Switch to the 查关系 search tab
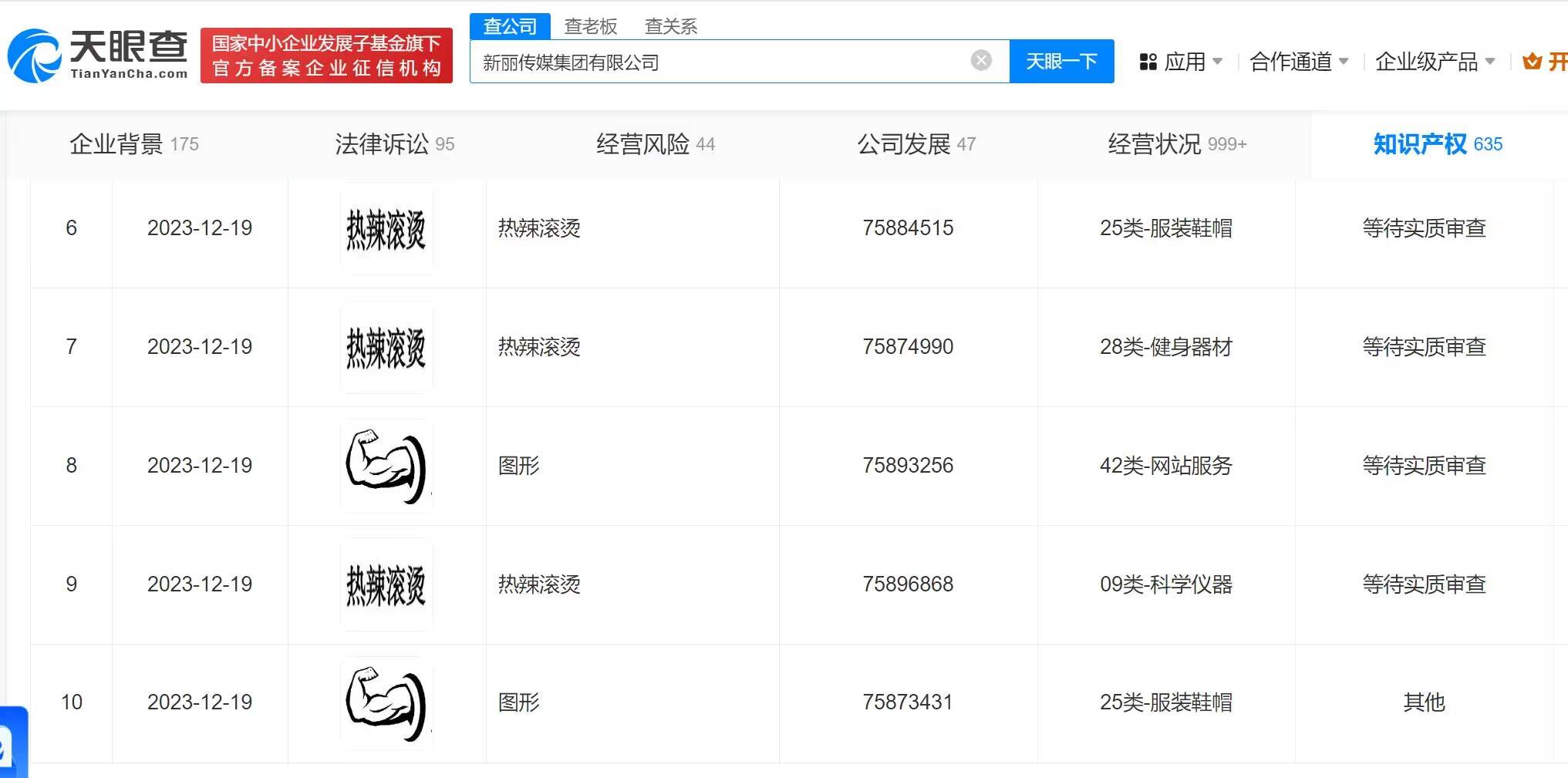This screenshot has height=778, width=1568. (x=670, y=26)
